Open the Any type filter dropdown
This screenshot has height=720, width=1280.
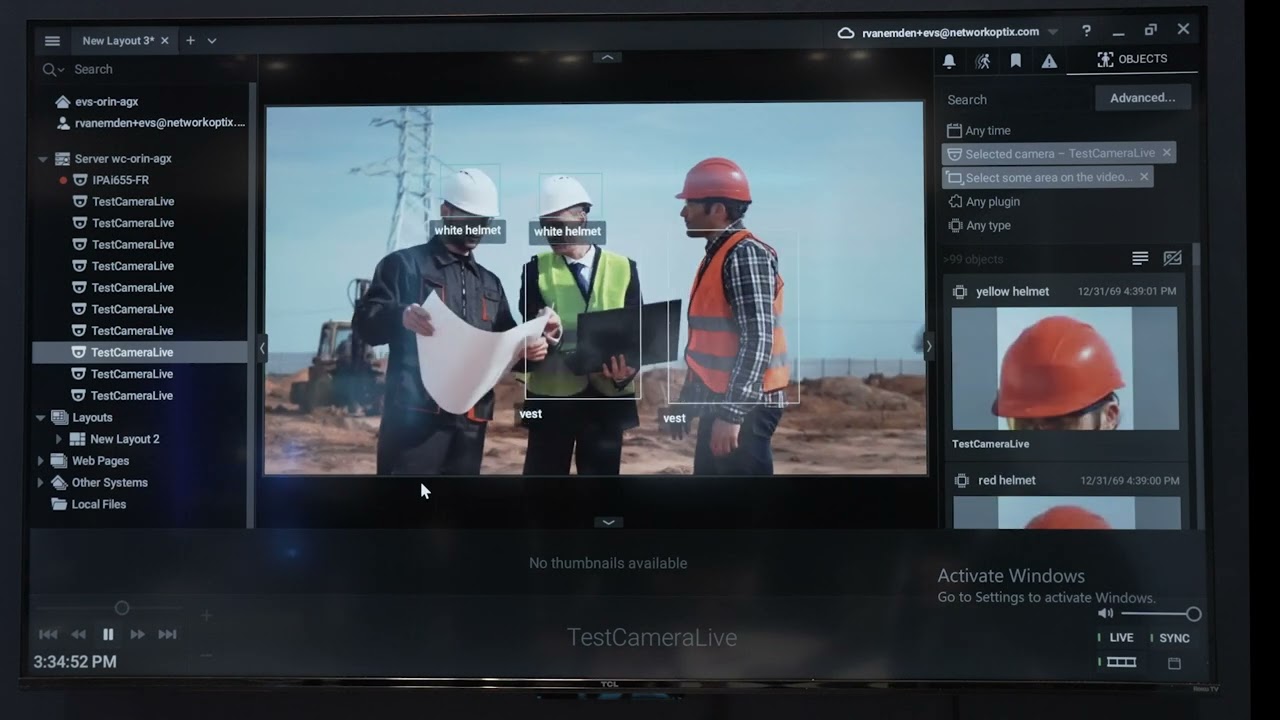pos(987,226)
